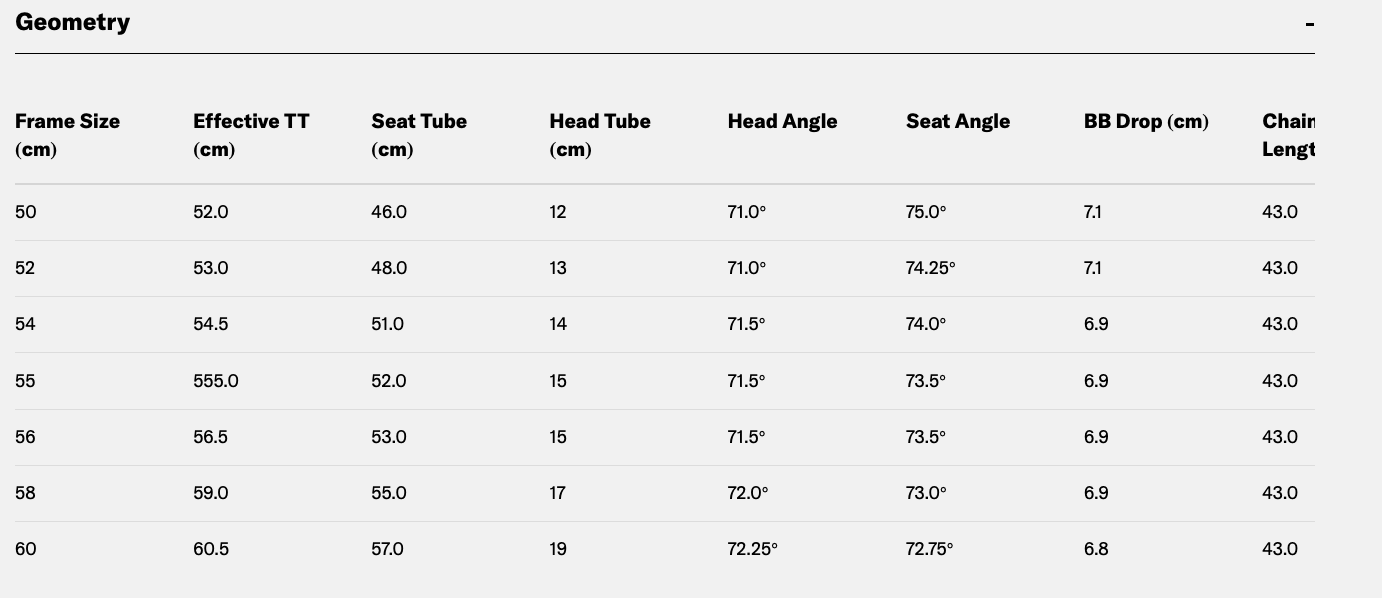Image resolution: width=1382 pixels, height=598 pixels.
Task: Click frame size 50 row label
Action: coord(25,212)
